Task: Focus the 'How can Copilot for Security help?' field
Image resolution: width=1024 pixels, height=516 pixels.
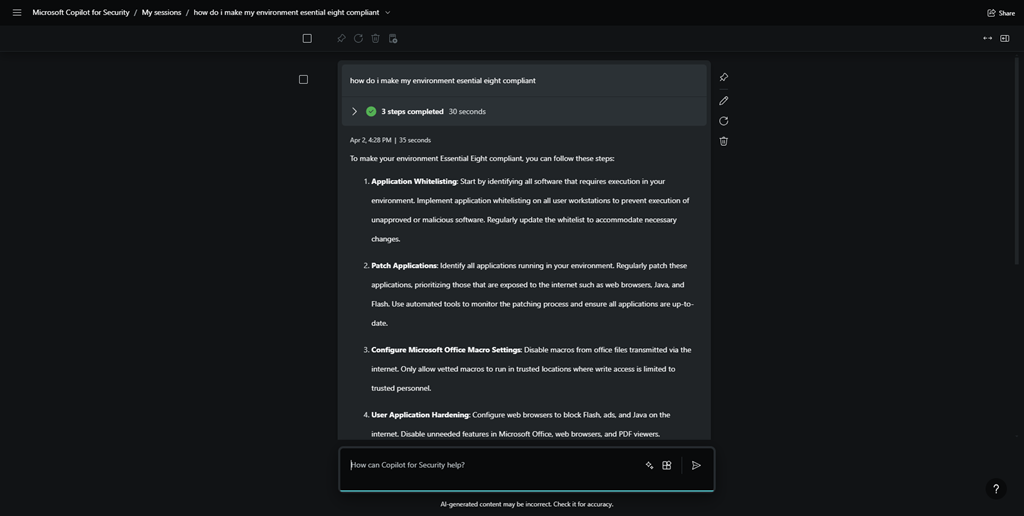Action: [490, 465]
